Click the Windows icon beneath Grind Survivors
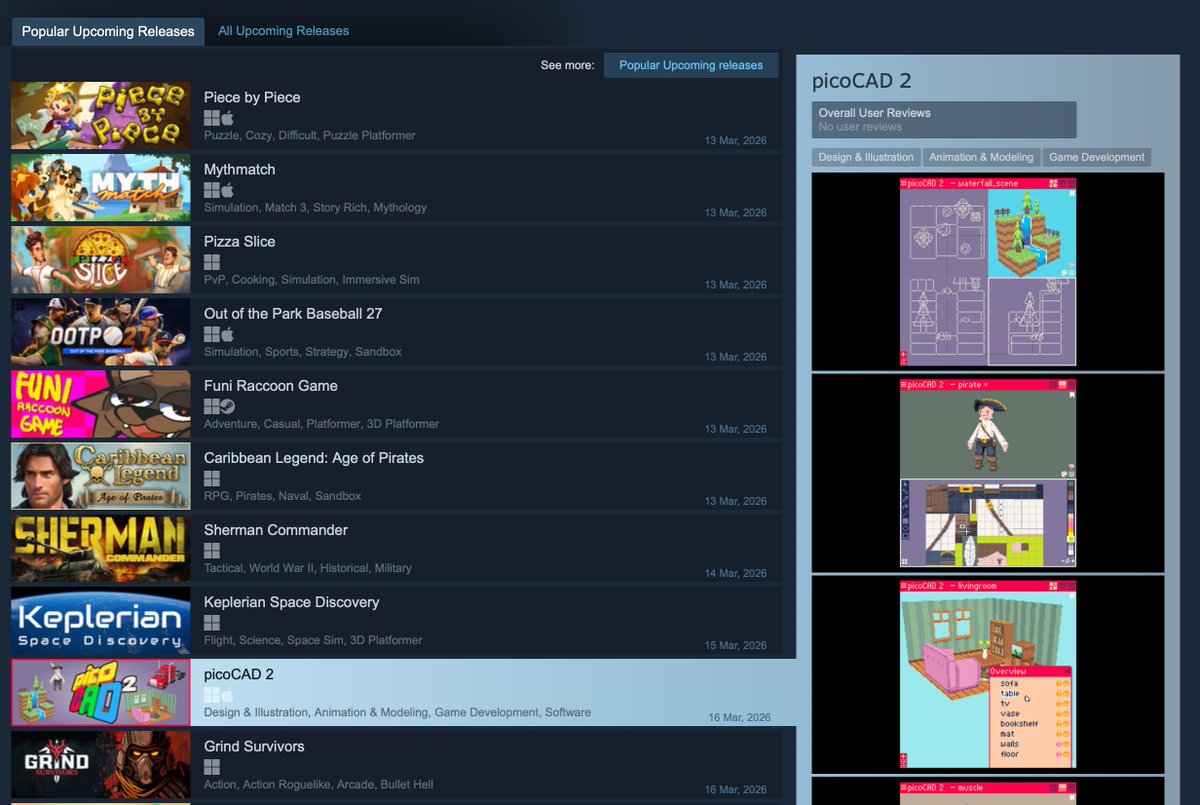 211,766
